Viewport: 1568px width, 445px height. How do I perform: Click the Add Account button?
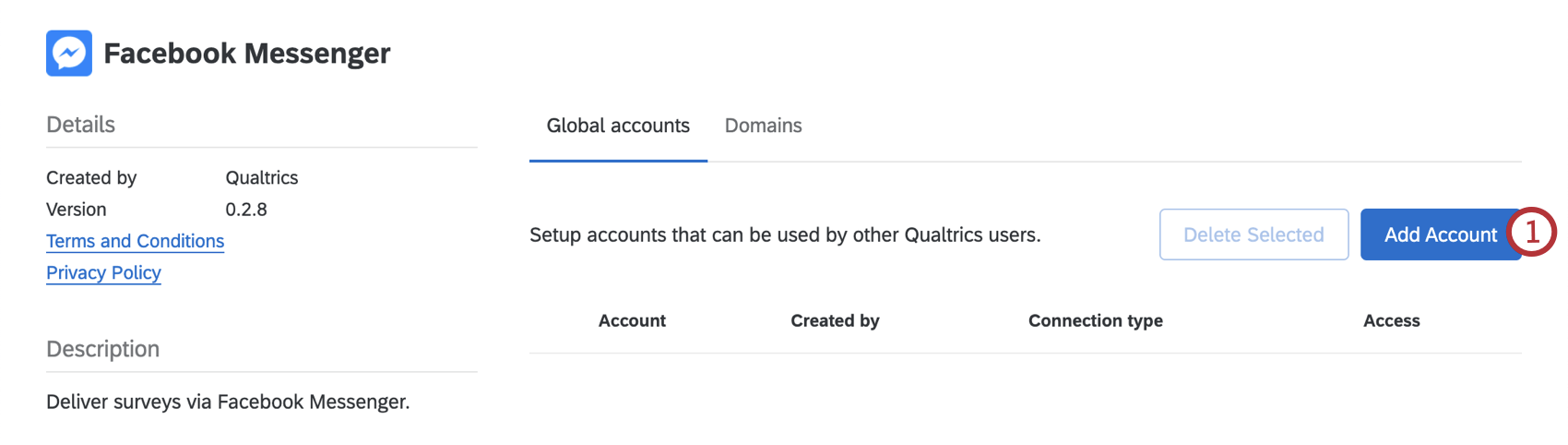(1440, 235)
